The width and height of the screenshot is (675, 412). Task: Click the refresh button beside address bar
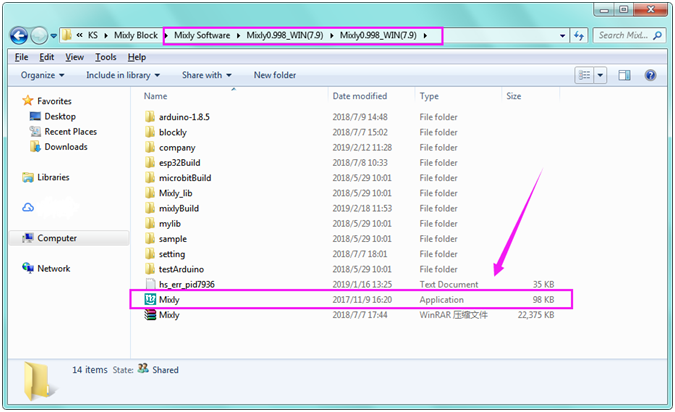pyautogui.click(x=579, y=36)
